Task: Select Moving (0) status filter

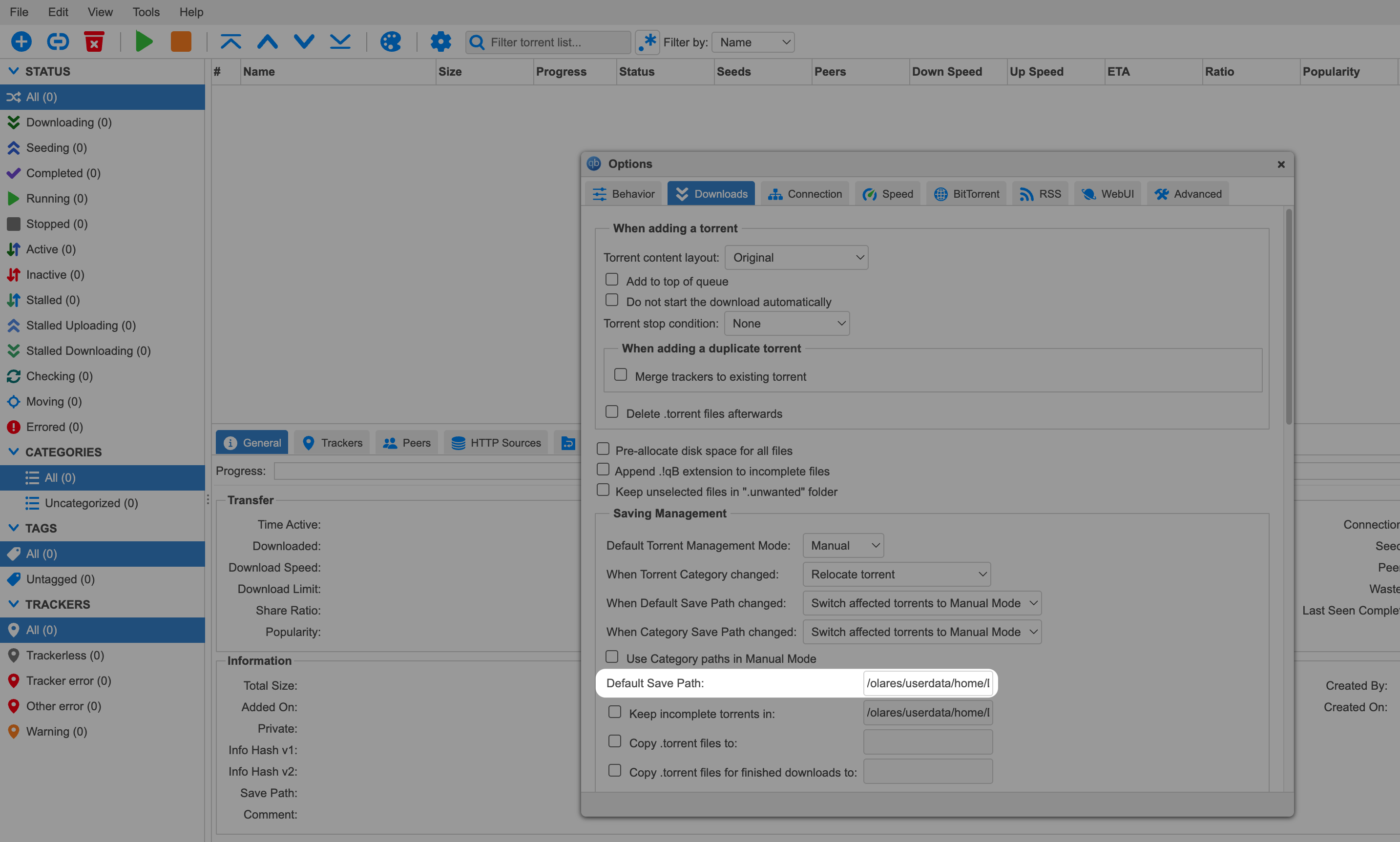Action: (x=102, y=402)
